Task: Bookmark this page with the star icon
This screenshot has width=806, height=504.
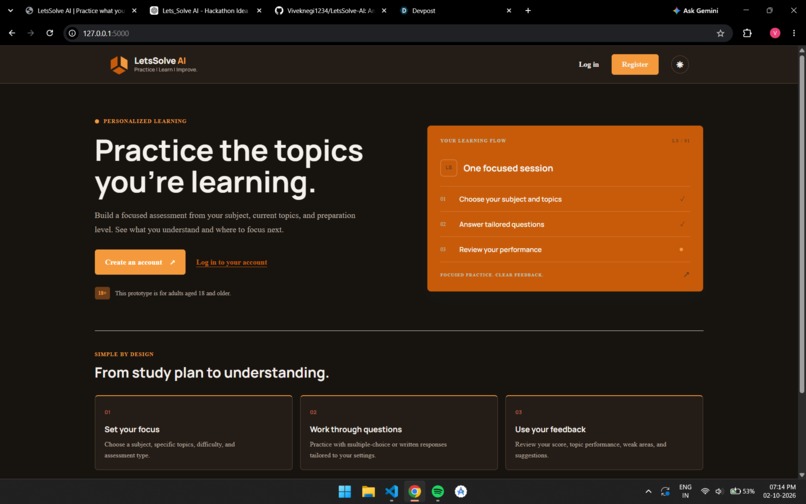Action: coord(720,33)
